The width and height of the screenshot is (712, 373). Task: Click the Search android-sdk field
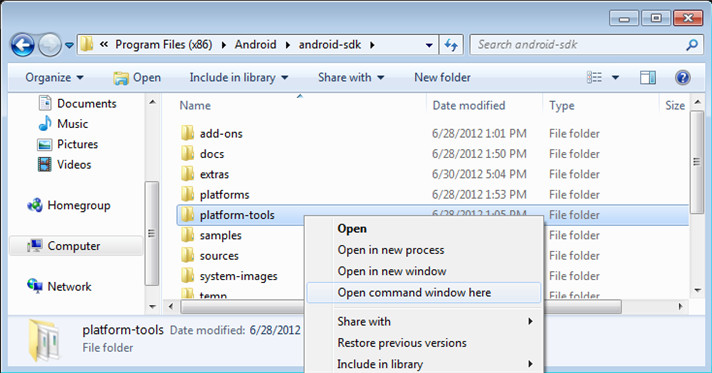coord(586,45)
